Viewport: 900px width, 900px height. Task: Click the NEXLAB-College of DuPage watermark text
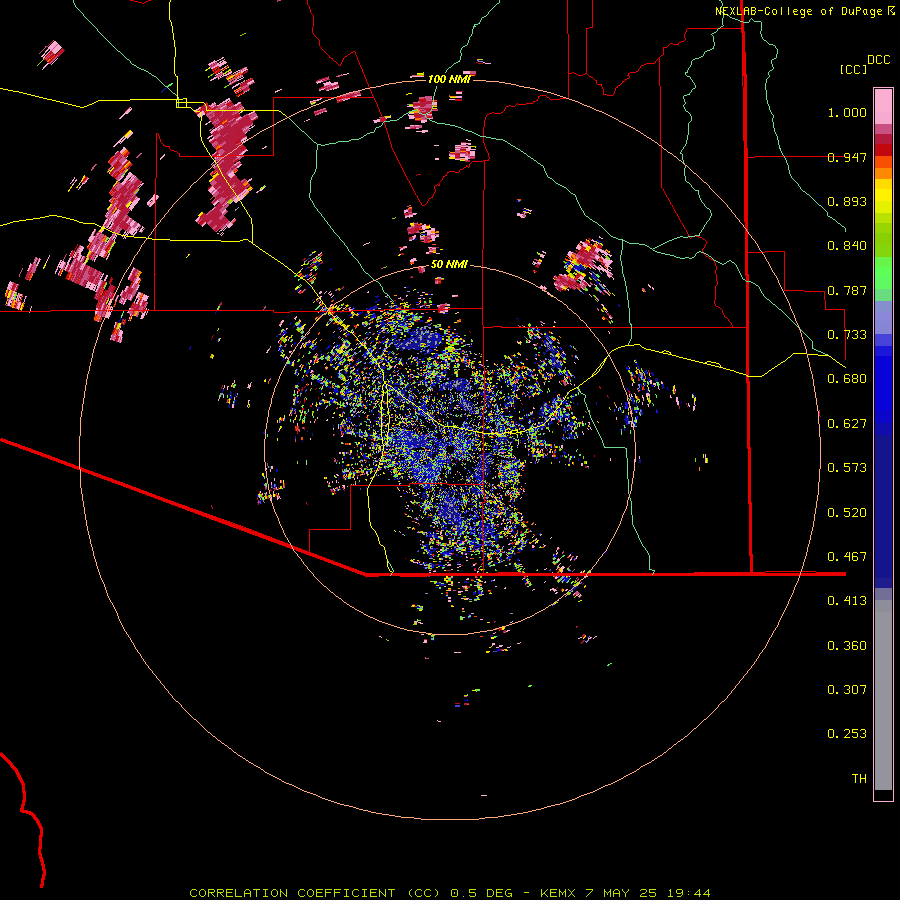(804, 11)
